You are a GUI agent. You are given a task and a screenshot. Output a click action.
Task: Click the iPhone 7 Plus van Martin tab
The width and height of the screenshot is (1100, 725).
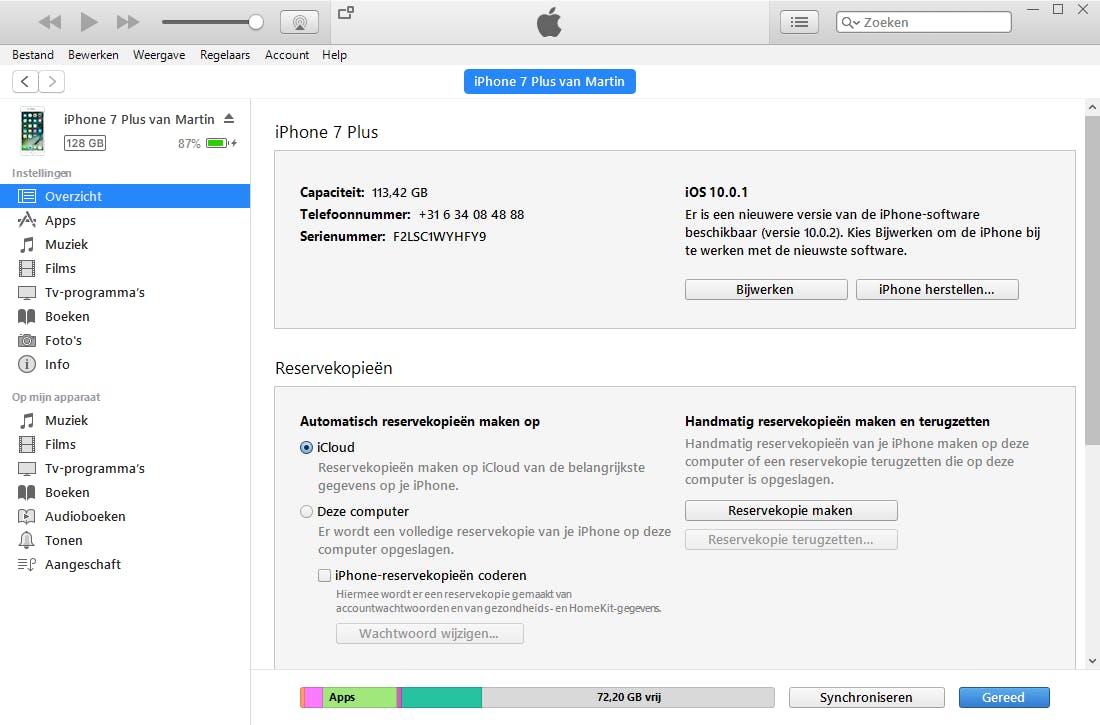(549, 81)
